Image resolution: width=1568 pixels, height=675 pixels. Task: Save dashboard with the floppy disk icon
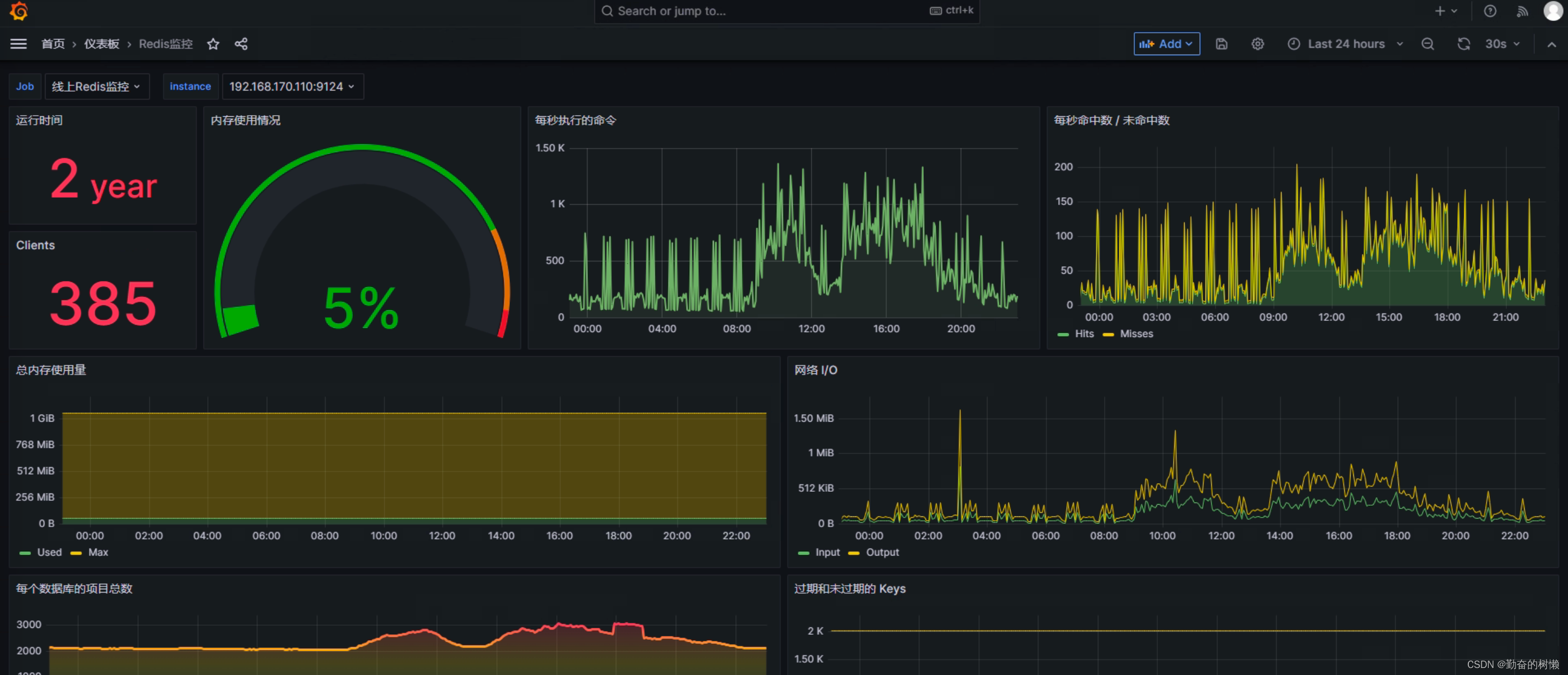coord(1221,44)
